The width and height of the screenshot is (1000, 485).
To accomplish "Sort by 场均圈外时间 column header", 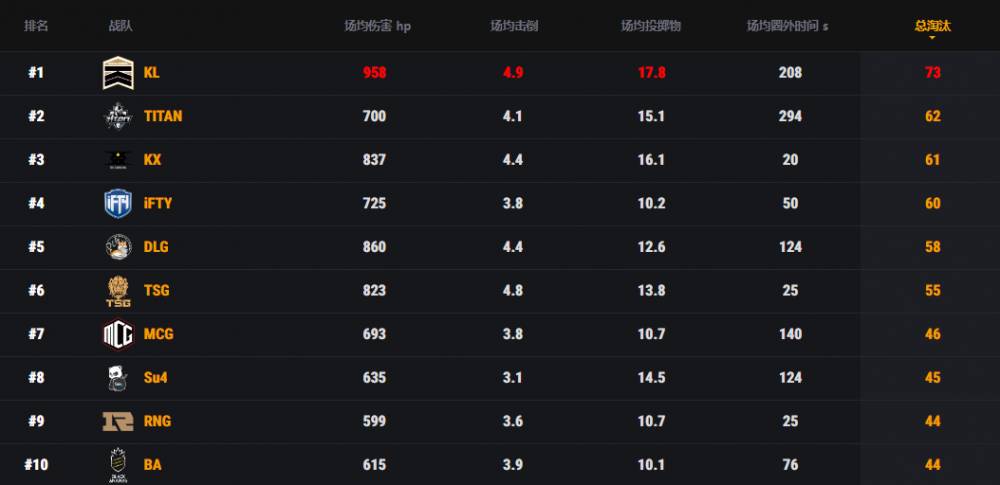I will point(787,26).
